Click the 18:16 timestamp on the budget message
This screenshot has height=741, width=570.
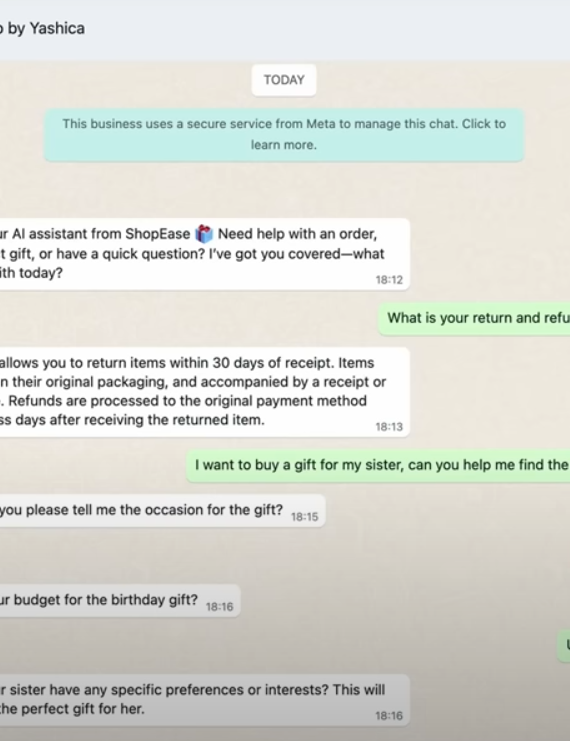pyautogui.click(x=219, y=607)
